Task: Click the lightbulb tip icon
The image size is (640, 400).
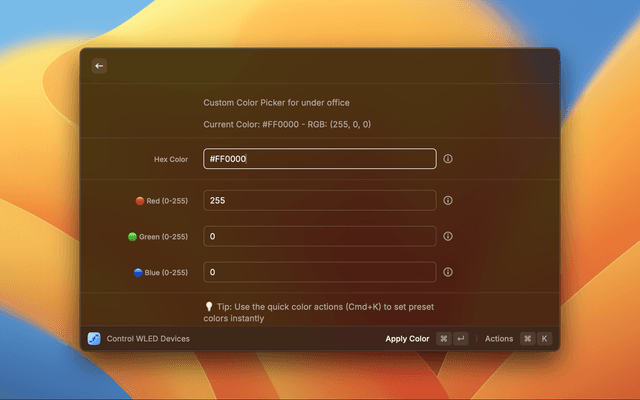Action: (208, 307)
